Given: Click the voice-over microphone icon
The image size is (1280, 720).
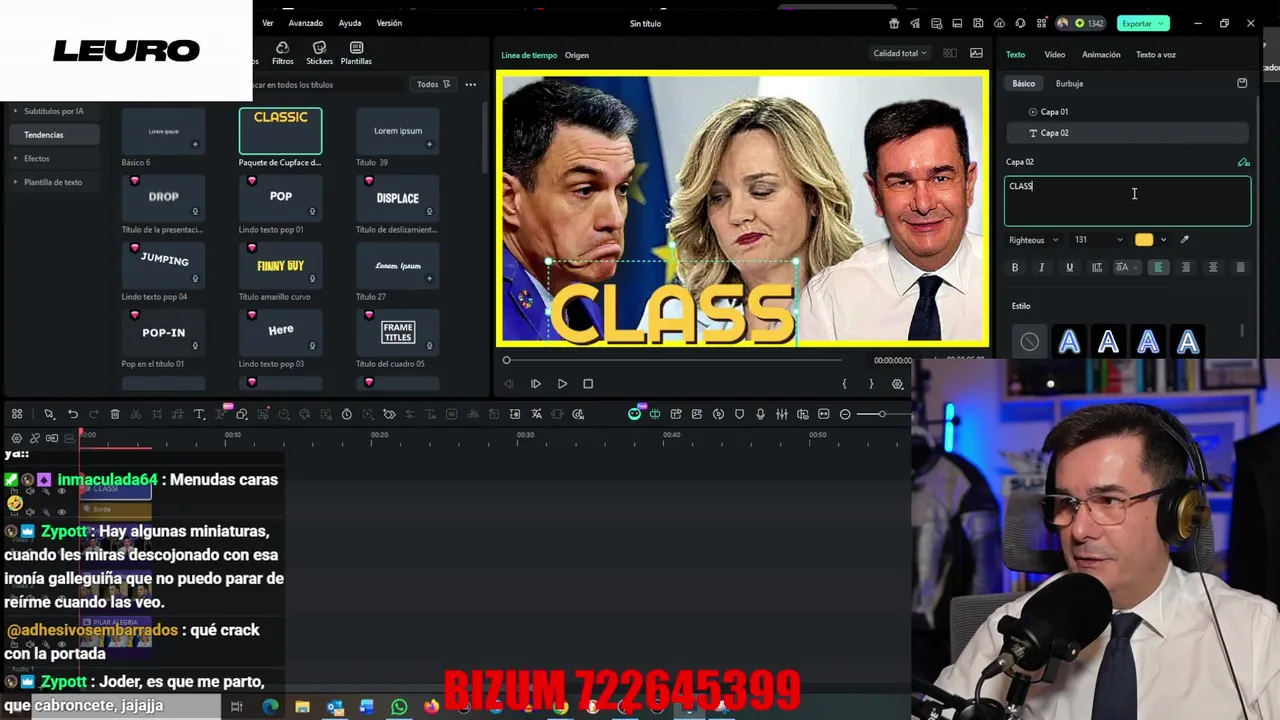Looking at the screenshot, I should click(x=761, y=414).
